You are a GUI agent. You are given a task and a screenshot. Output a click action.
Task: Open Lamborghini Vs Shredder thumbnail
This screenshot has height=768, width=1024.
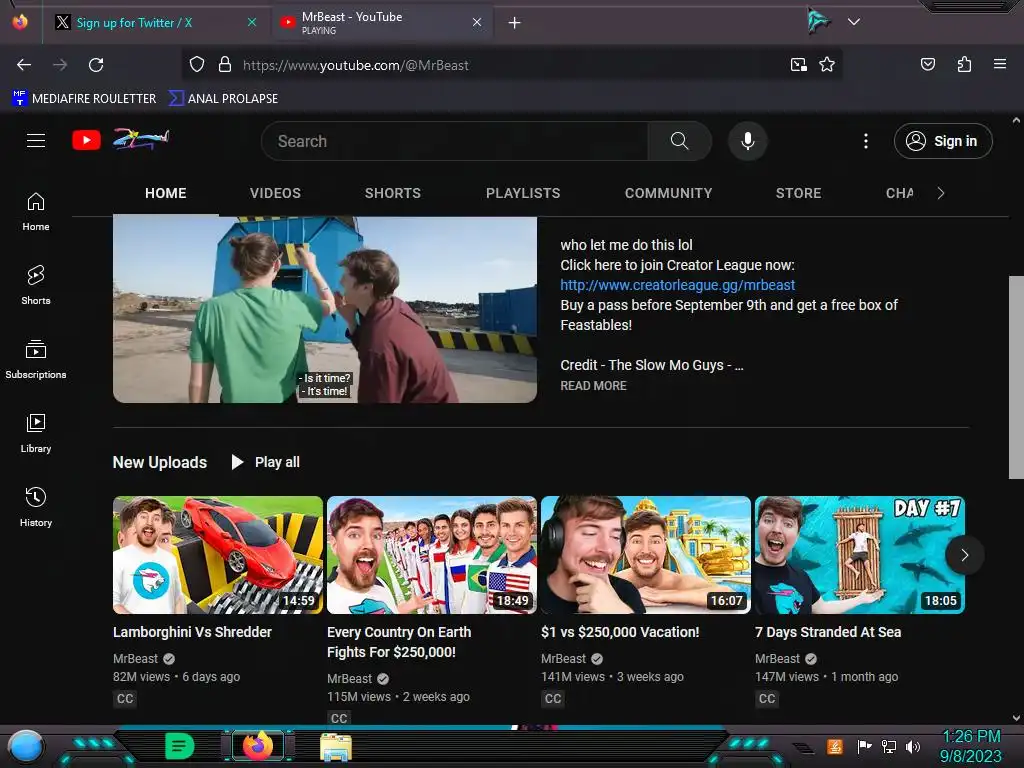click(x=217, y=555)
